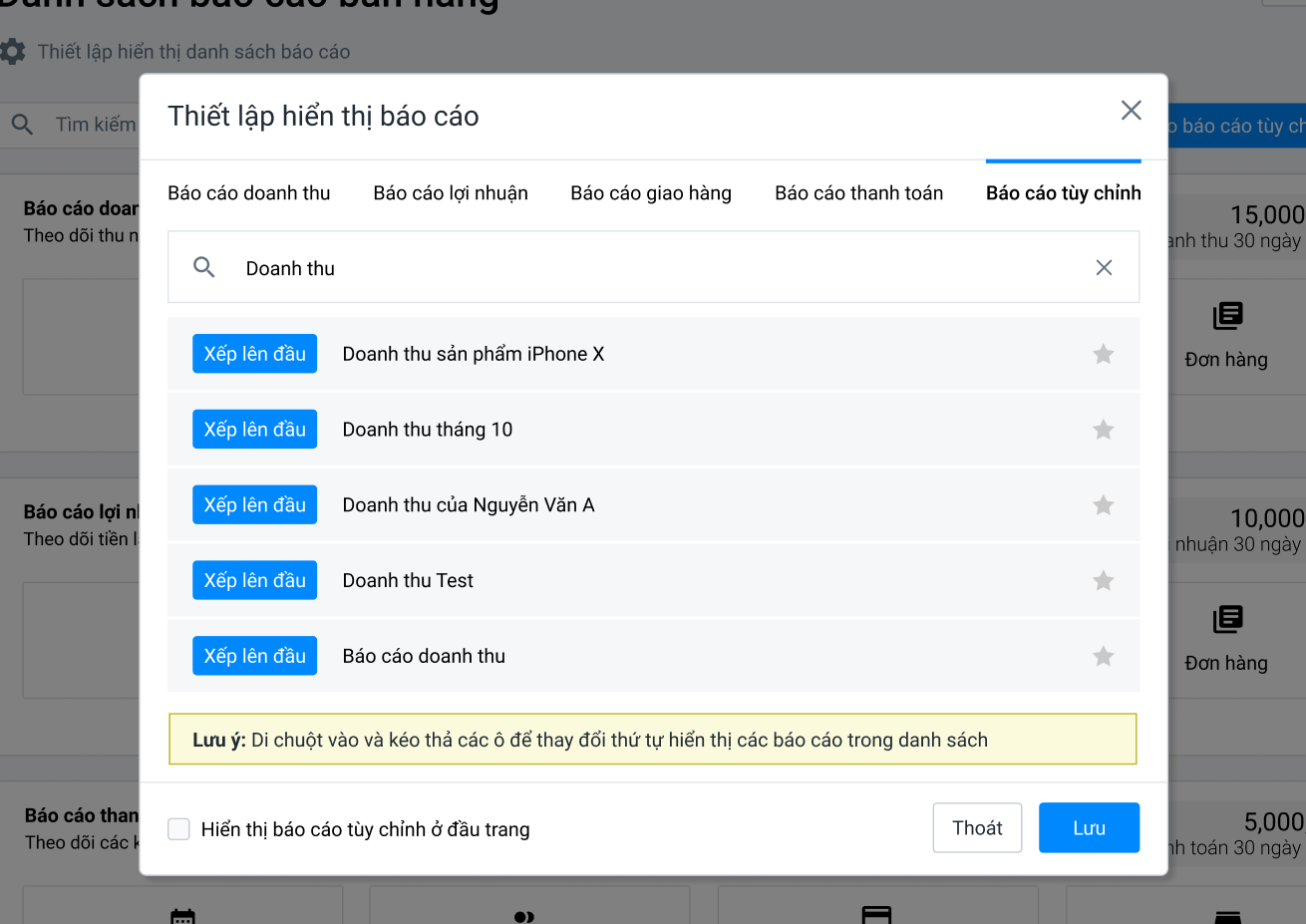Open the Đơn hàng icon beside the 15,000 figure
Image resolution: width=1306 pixels, height=924 pixels.
(x=1227, y=316)
